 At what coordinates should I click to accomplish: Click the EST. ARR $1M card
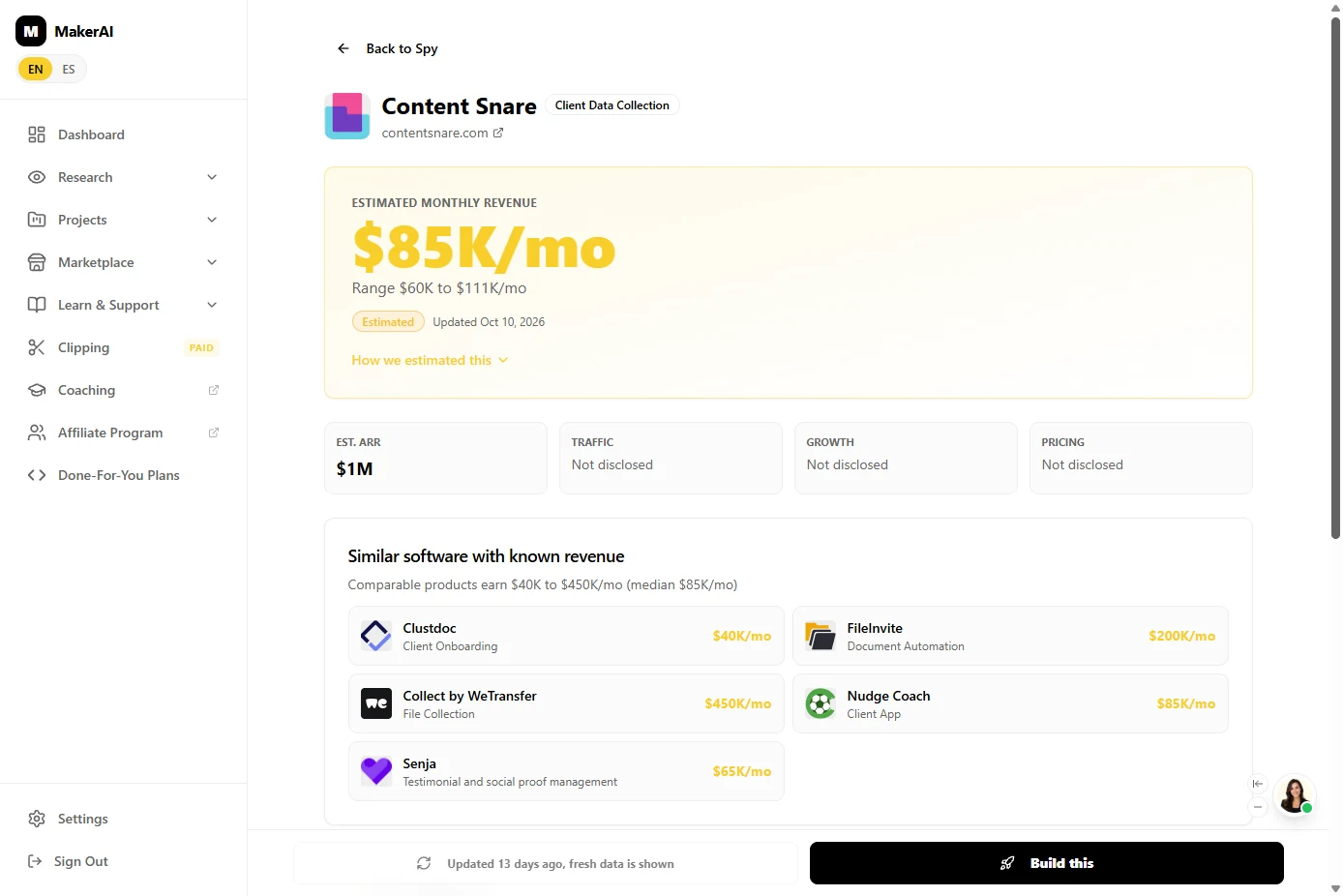(x=435, y=458)
